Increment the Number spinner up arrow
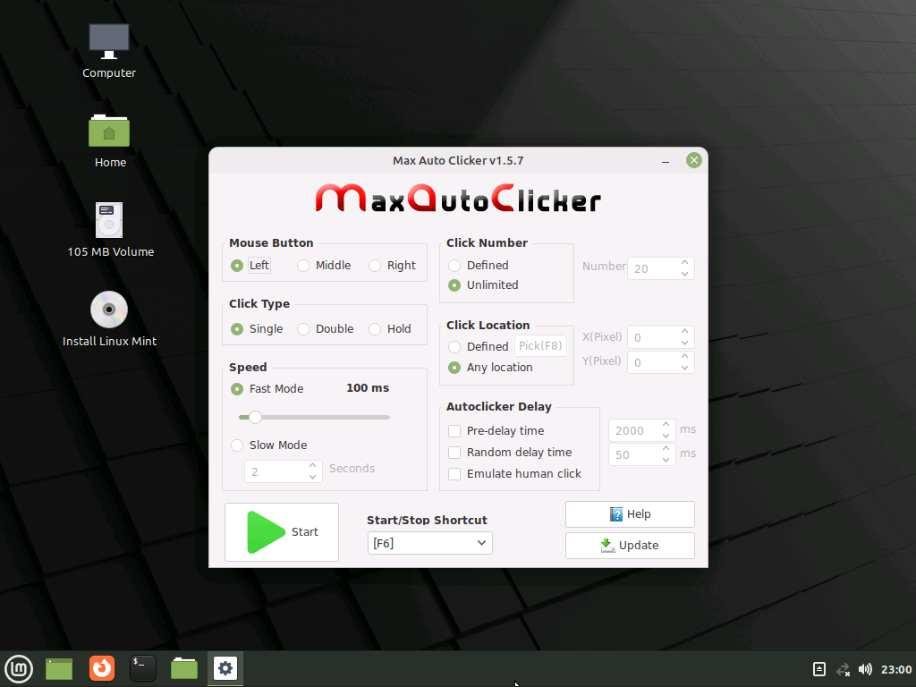 pyautogui.click(x=685, y=262)
